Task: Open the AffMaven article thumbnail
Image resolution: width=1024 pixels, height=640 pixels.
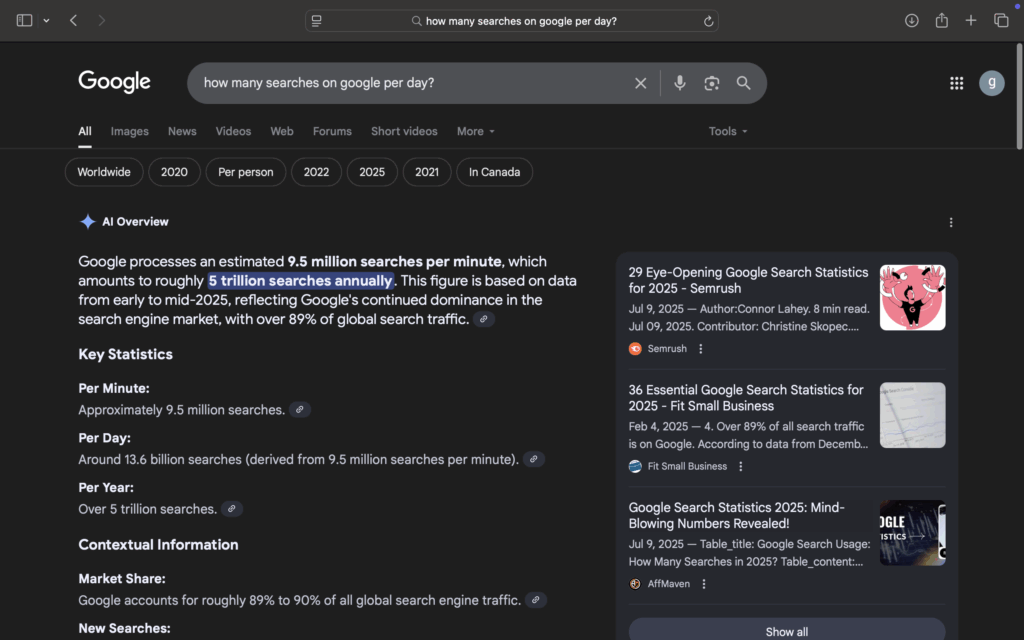Action: [912, 532]
